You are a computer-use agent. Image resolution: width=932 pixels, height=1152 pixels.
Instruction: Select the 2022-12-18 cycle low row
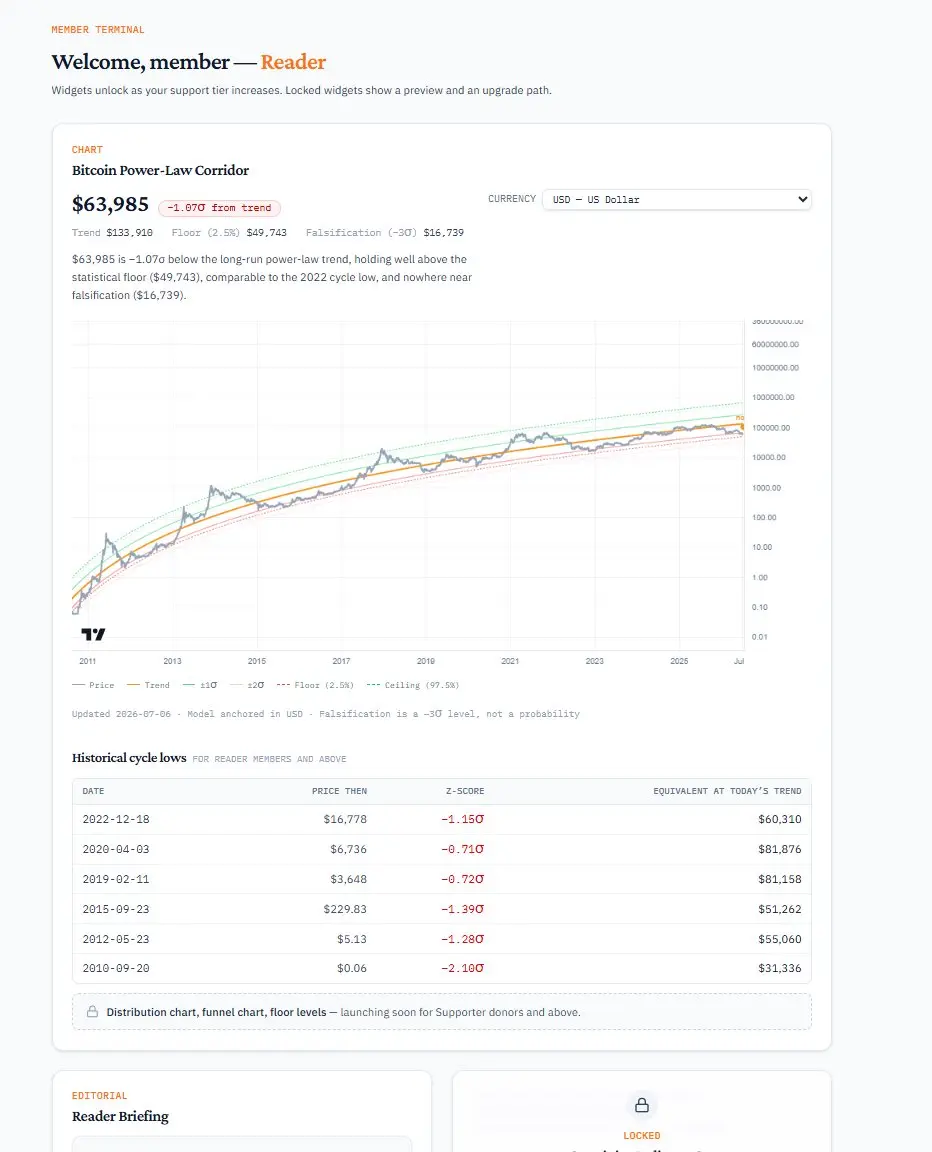pyautogui.click(x=441, y=819)
